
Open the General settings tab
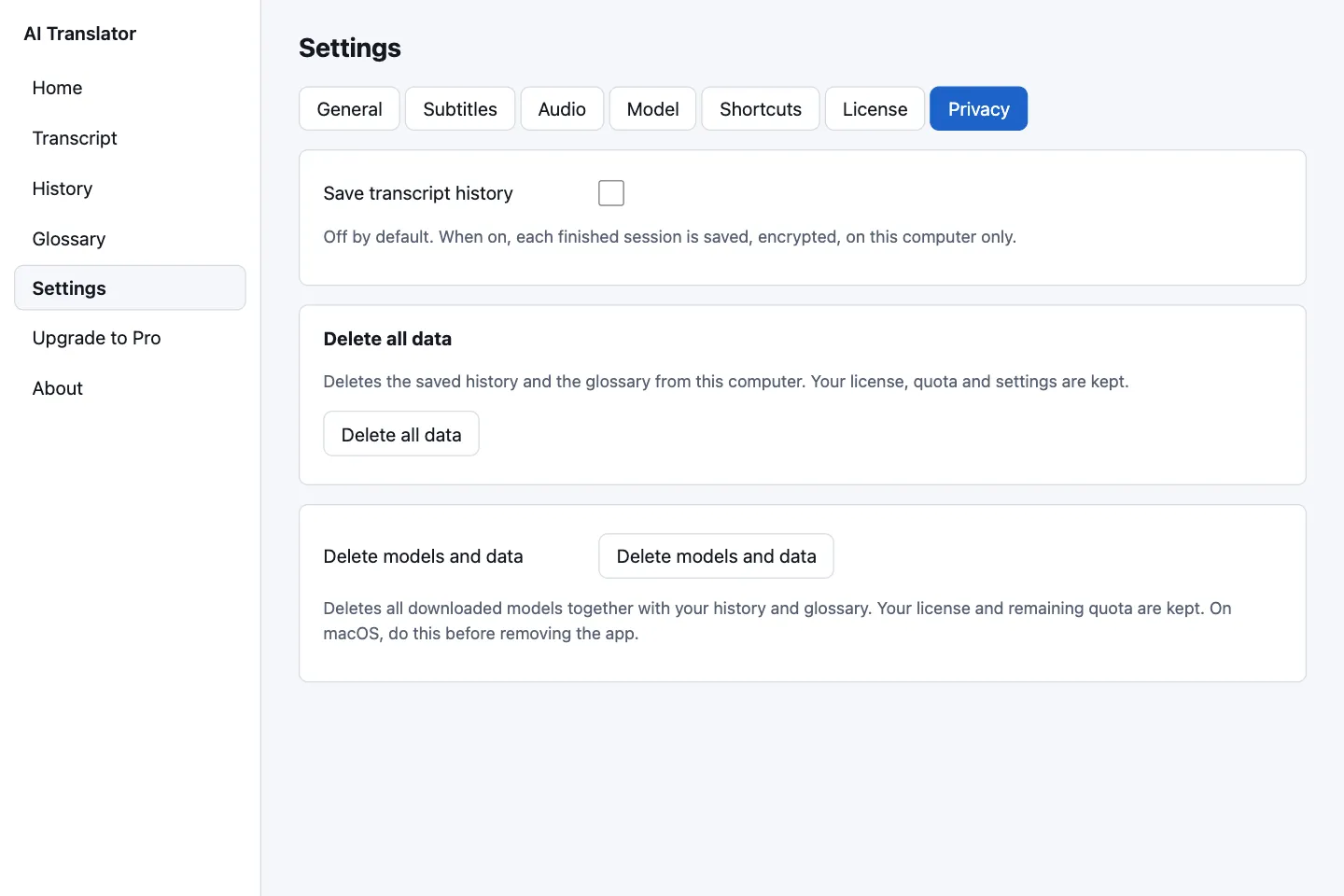click(349, 109)
